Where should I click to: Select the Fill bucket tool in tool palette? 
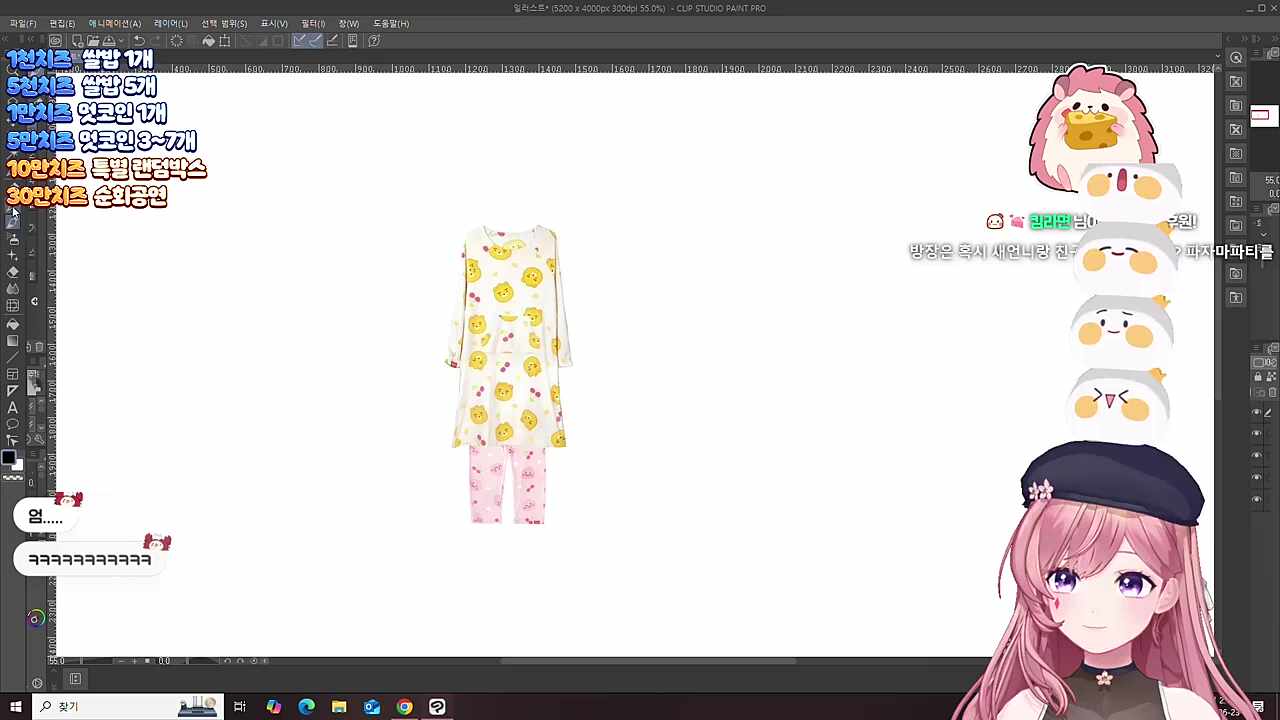pos(13,324)
